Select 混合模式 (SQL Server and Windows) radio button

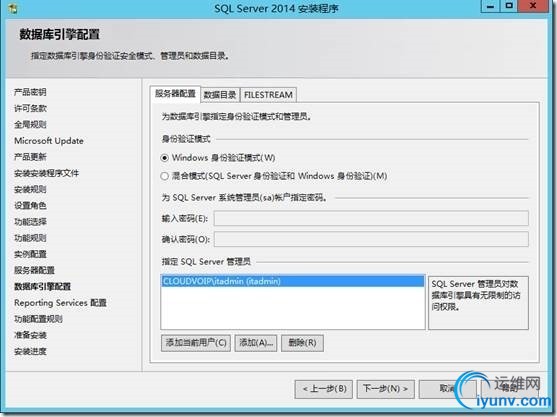164,176
